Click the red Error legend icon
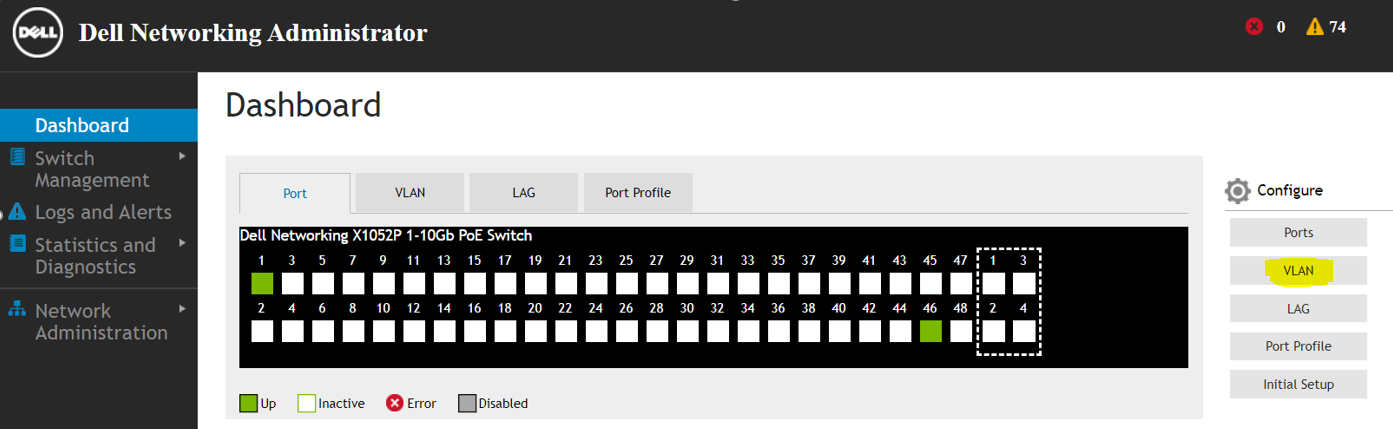This screenshot has height=429, width=1393. [x=394, y=403]
